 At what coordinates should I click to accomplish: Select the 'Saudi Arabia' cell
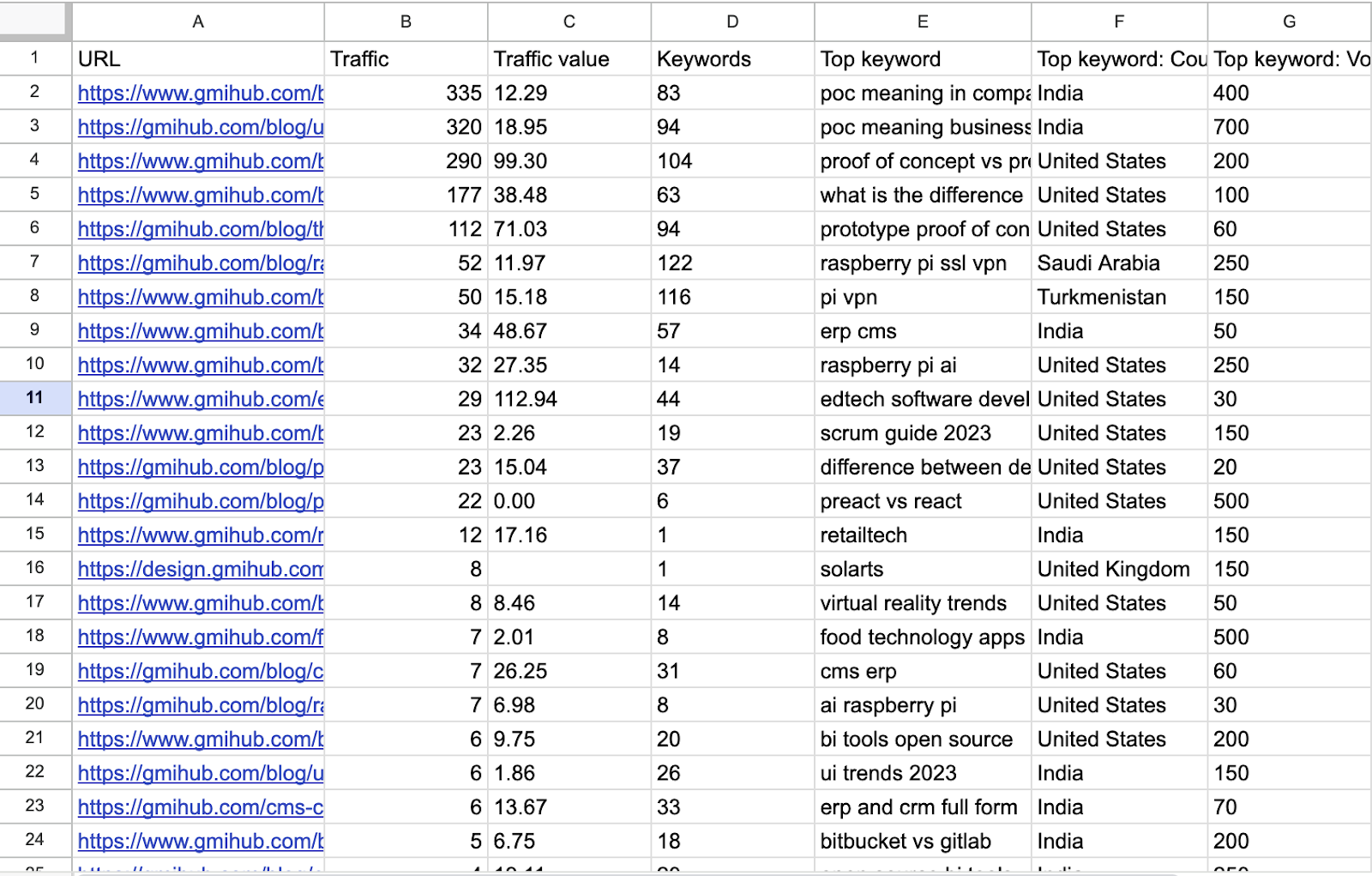[x=1118, y=263]
